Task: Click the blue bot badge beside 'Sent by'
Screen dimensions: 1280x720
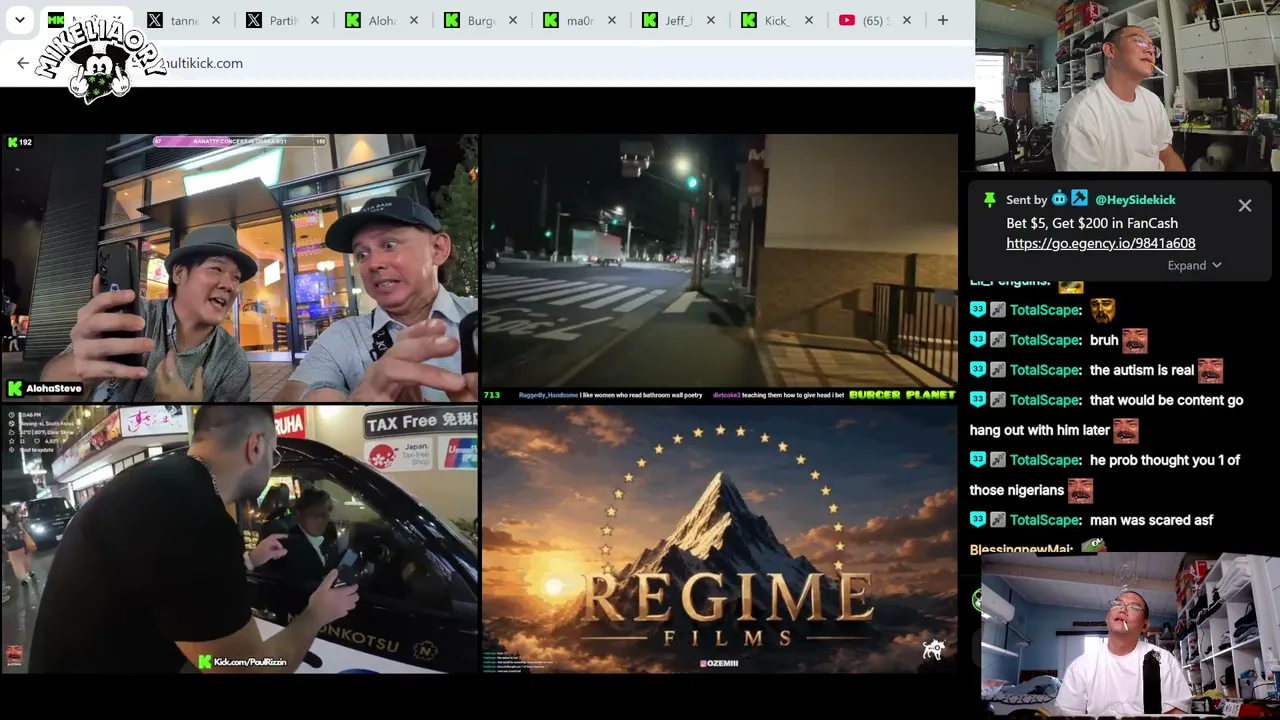Action: [1059, 199]
